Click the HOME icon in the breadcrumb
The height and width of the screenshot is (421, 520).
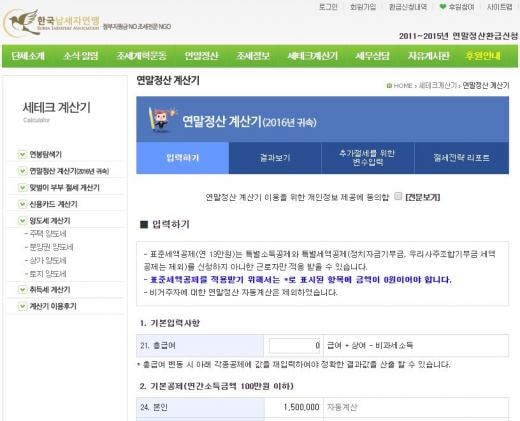389,86
